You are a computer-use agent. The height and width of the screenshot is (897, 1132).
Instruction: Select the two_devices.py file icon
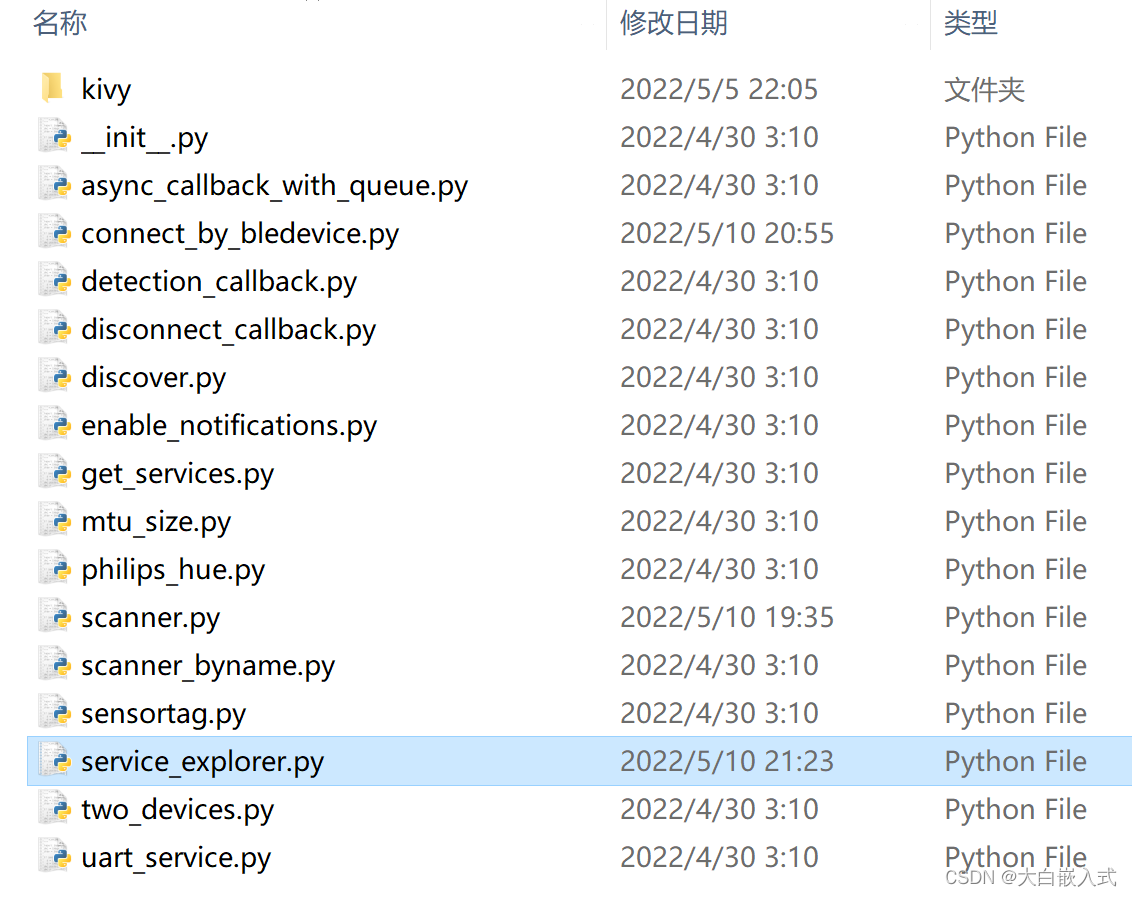pos(55,809)
